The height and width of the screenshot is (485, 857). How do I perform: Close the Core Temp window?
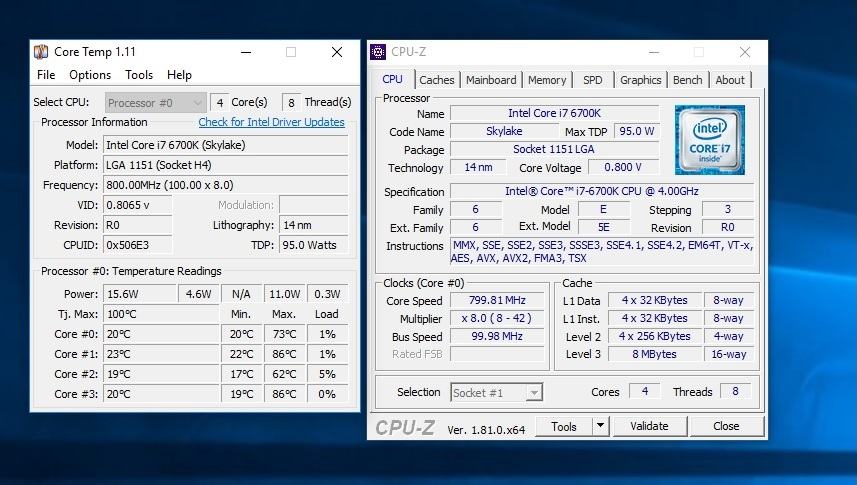point(337,52)
